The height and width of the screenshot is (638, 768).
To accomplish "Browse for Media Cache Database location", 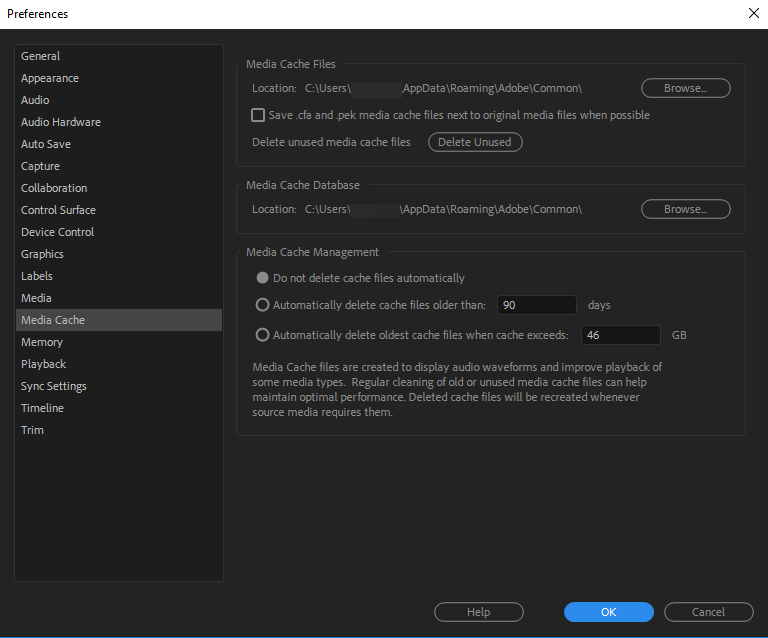I will click(x=686, y=209).
